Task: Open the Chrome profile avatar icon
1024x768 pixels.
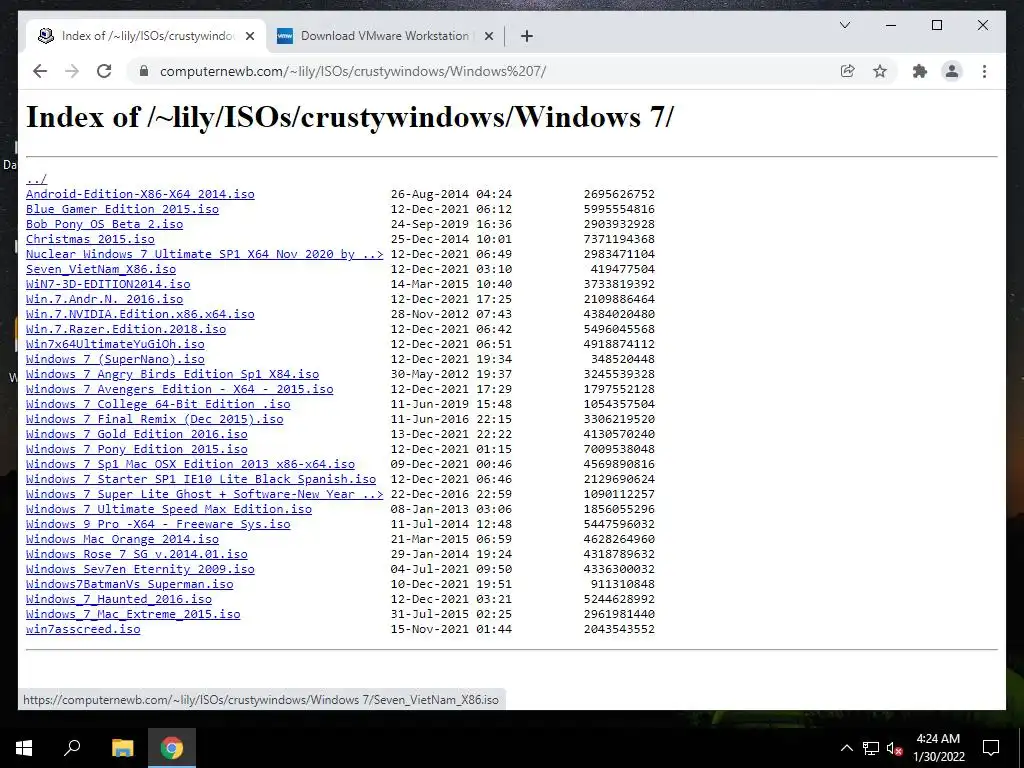Action: (952, 71)
